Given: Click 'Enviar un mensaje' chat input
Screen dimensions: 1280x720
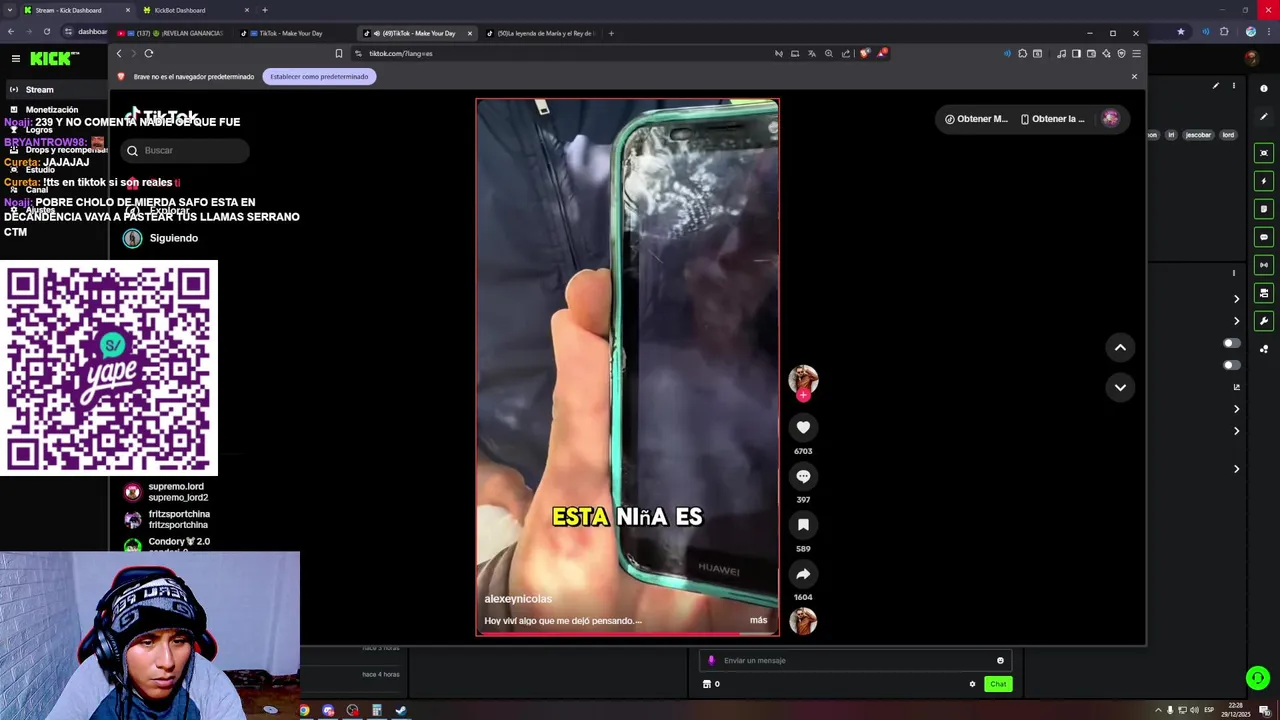Looking at the screenshot, I should coord(855,660).
